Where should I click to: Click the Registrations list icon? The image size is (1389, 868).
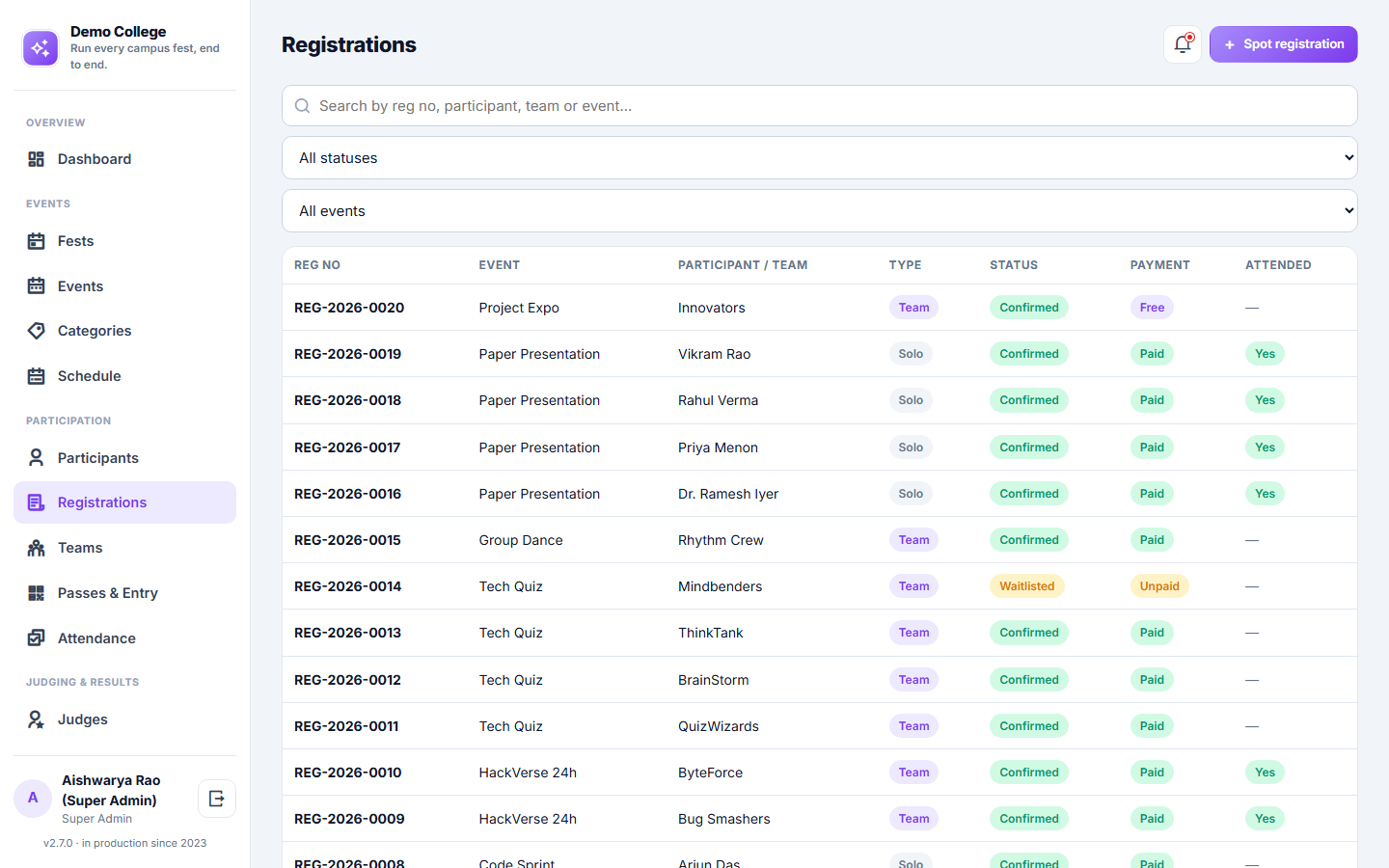pyautogui.click(x=37, y=502)
